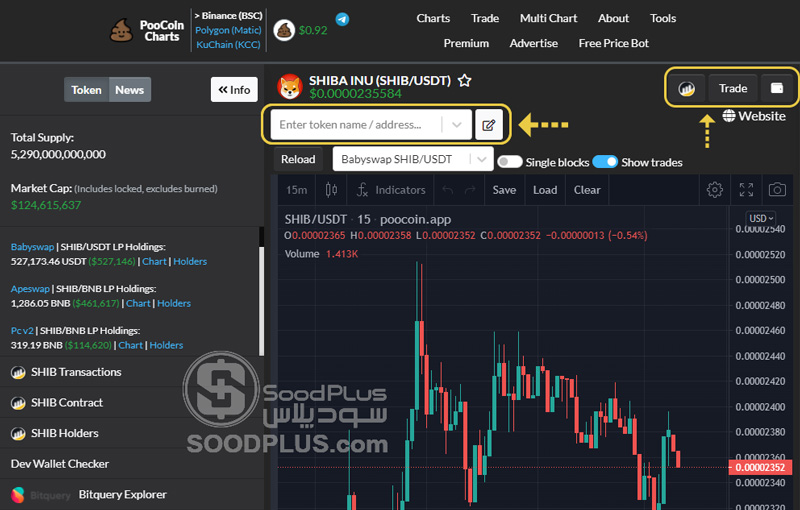Click the info panel vertical scrollbar
The width and height of the screenshot is (800, 510).
262,301
